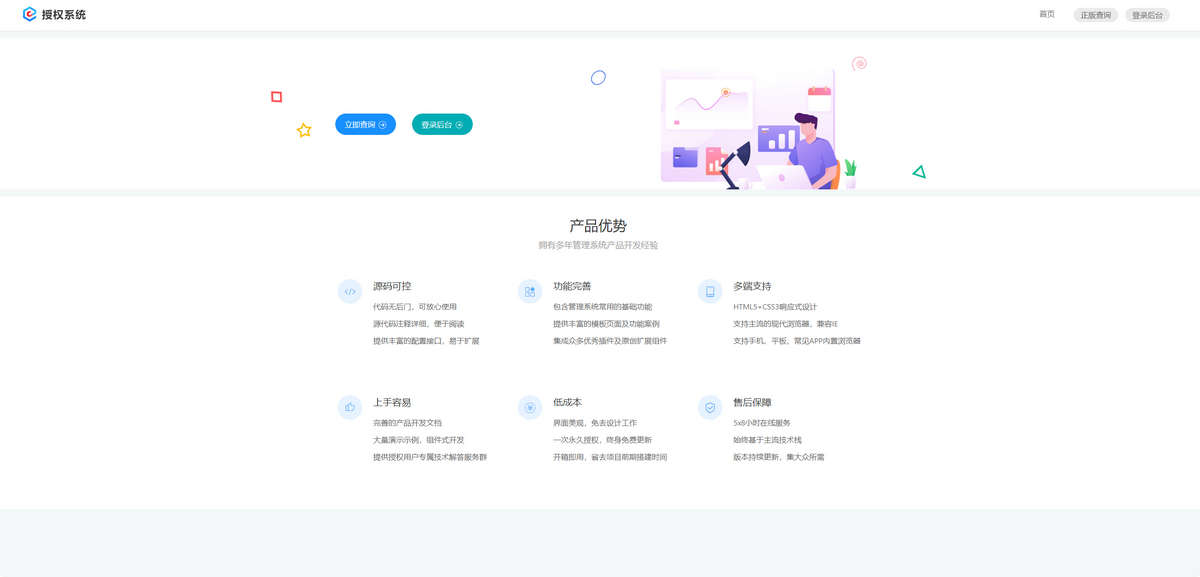Click the 多端支持 tablet device icon
1200x577 pixels.
coord(710,292)
